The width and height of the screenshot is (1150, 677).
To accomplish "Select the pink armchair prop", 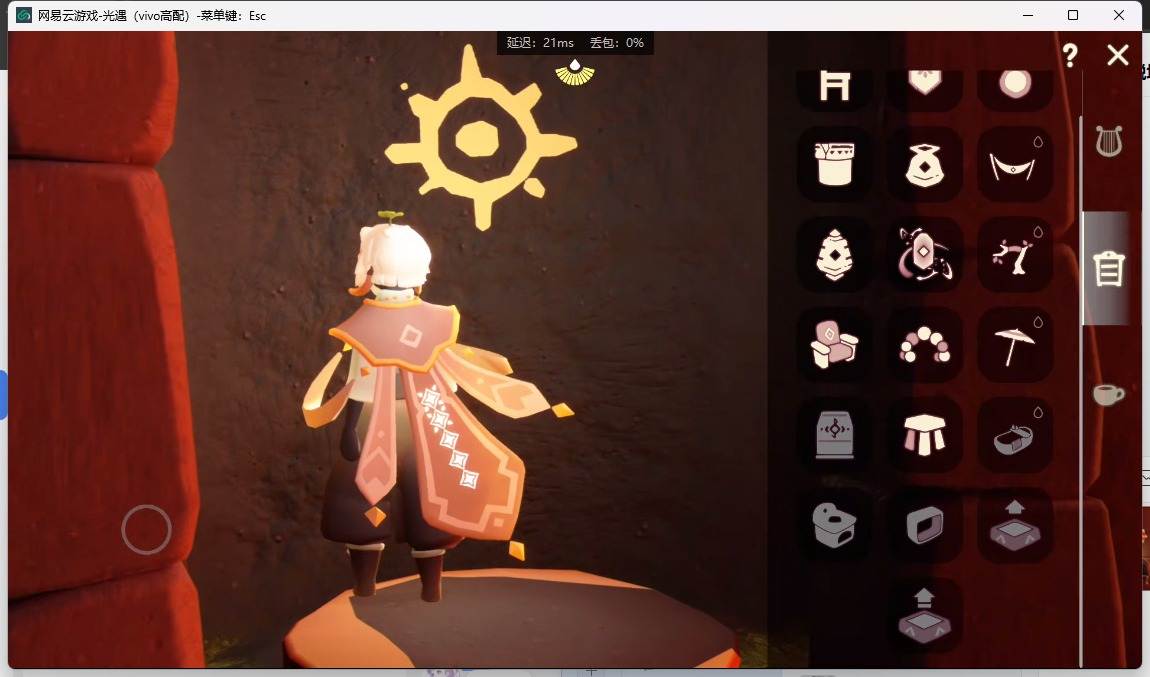I will pyautogui.click(x=835, y=345).
